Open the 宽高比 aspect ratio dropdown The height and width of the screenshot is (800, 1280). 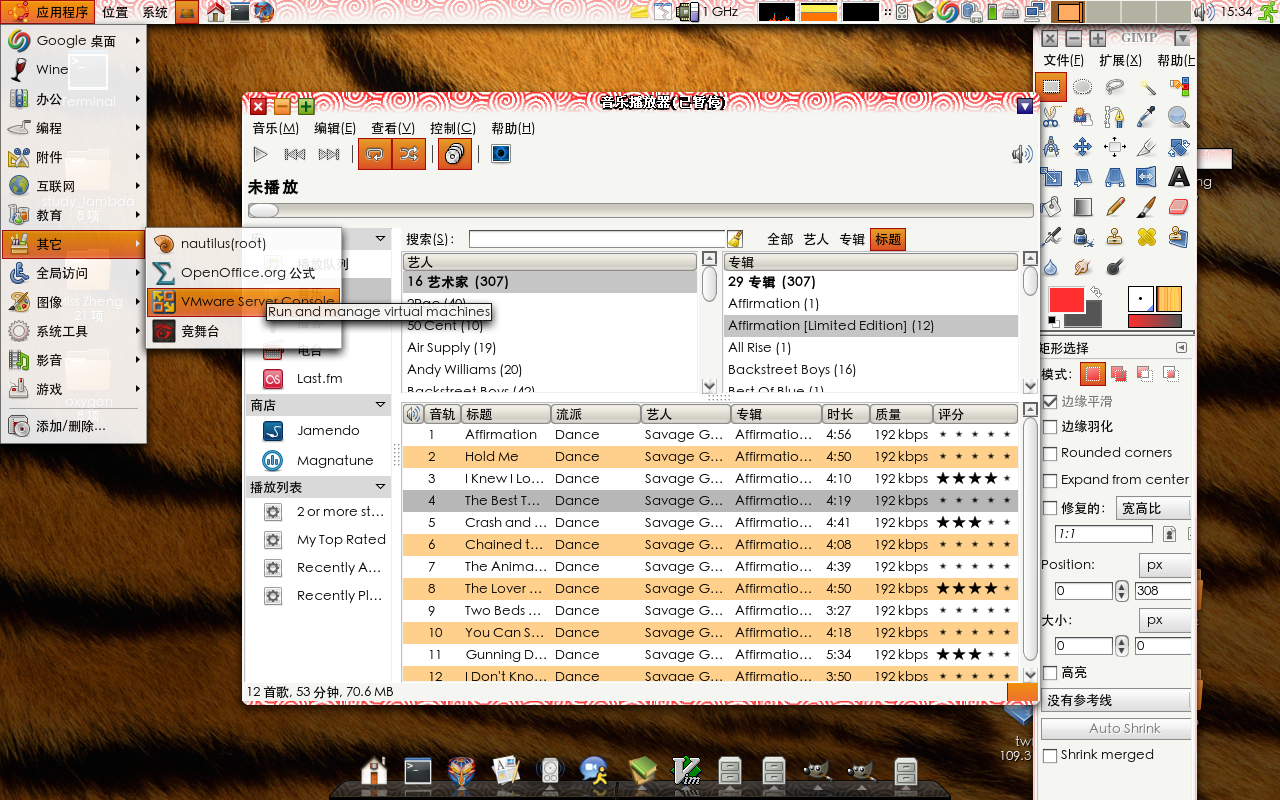point(1153,508)
